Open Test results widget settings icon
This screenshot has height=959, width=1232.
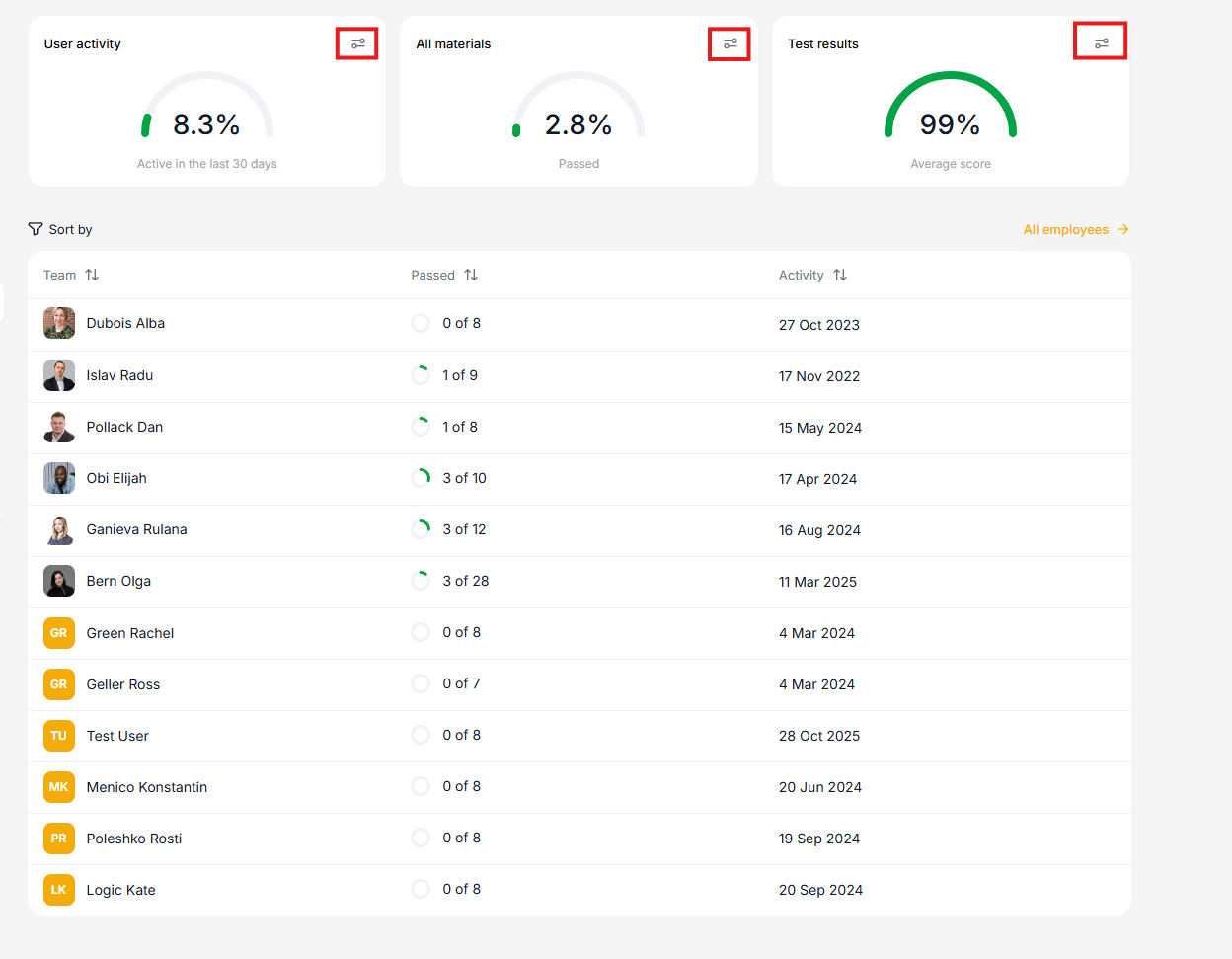coord(1101,43)
